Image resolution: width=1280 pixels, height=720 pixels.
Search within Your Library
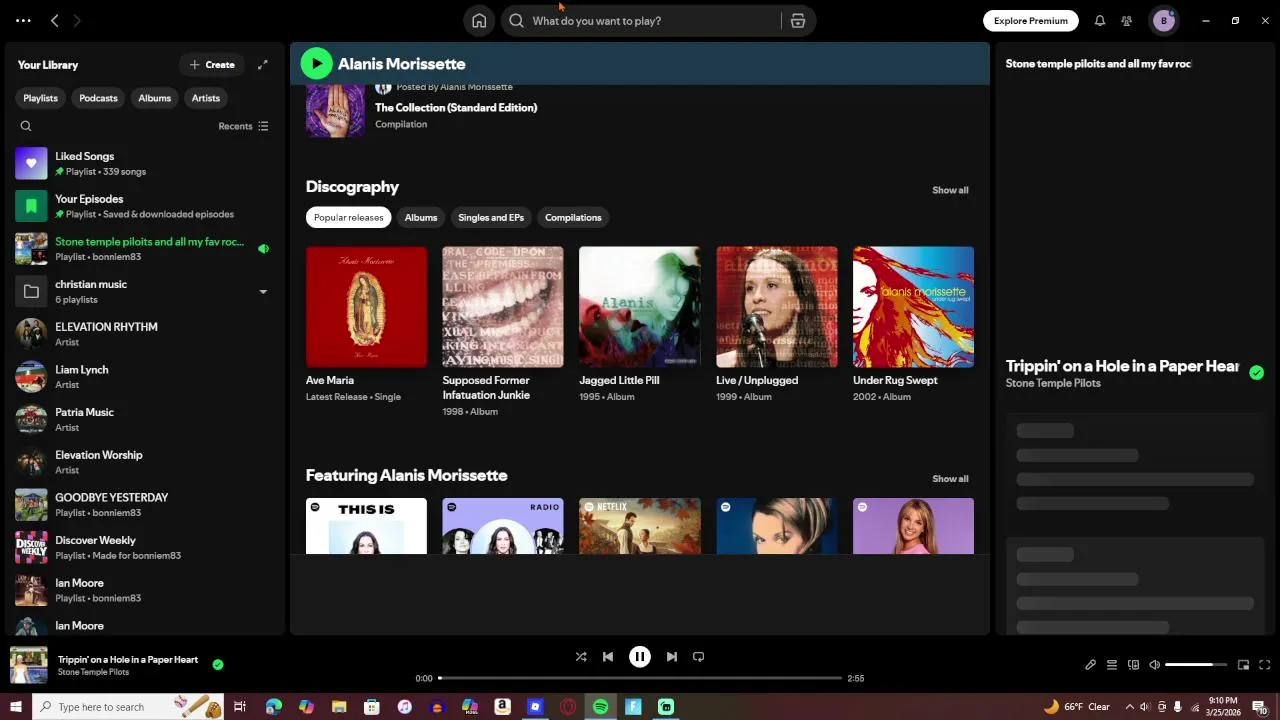[x=26, y=126]
